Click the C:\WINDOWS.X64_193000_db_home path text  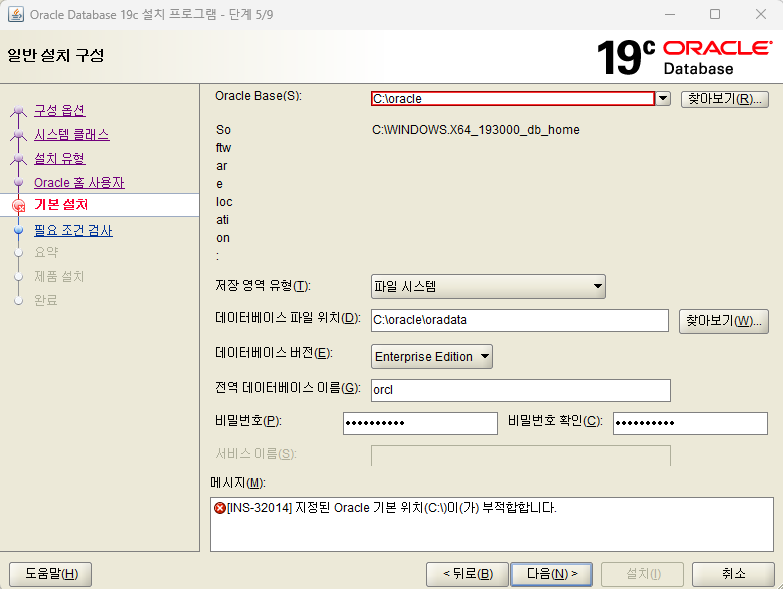coord(475,130)
